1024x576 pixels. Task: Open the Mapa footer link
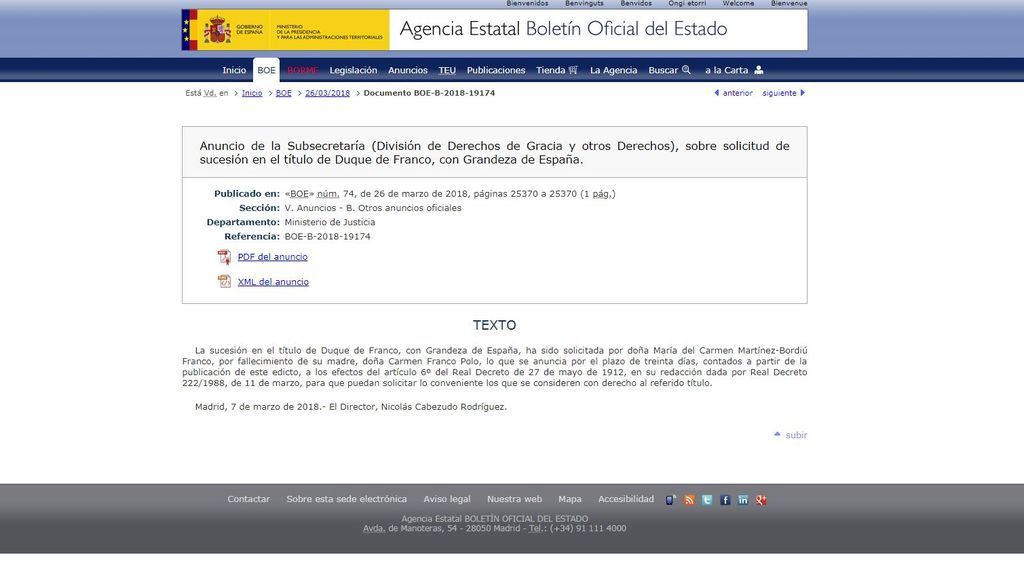(x=569, y=499)
